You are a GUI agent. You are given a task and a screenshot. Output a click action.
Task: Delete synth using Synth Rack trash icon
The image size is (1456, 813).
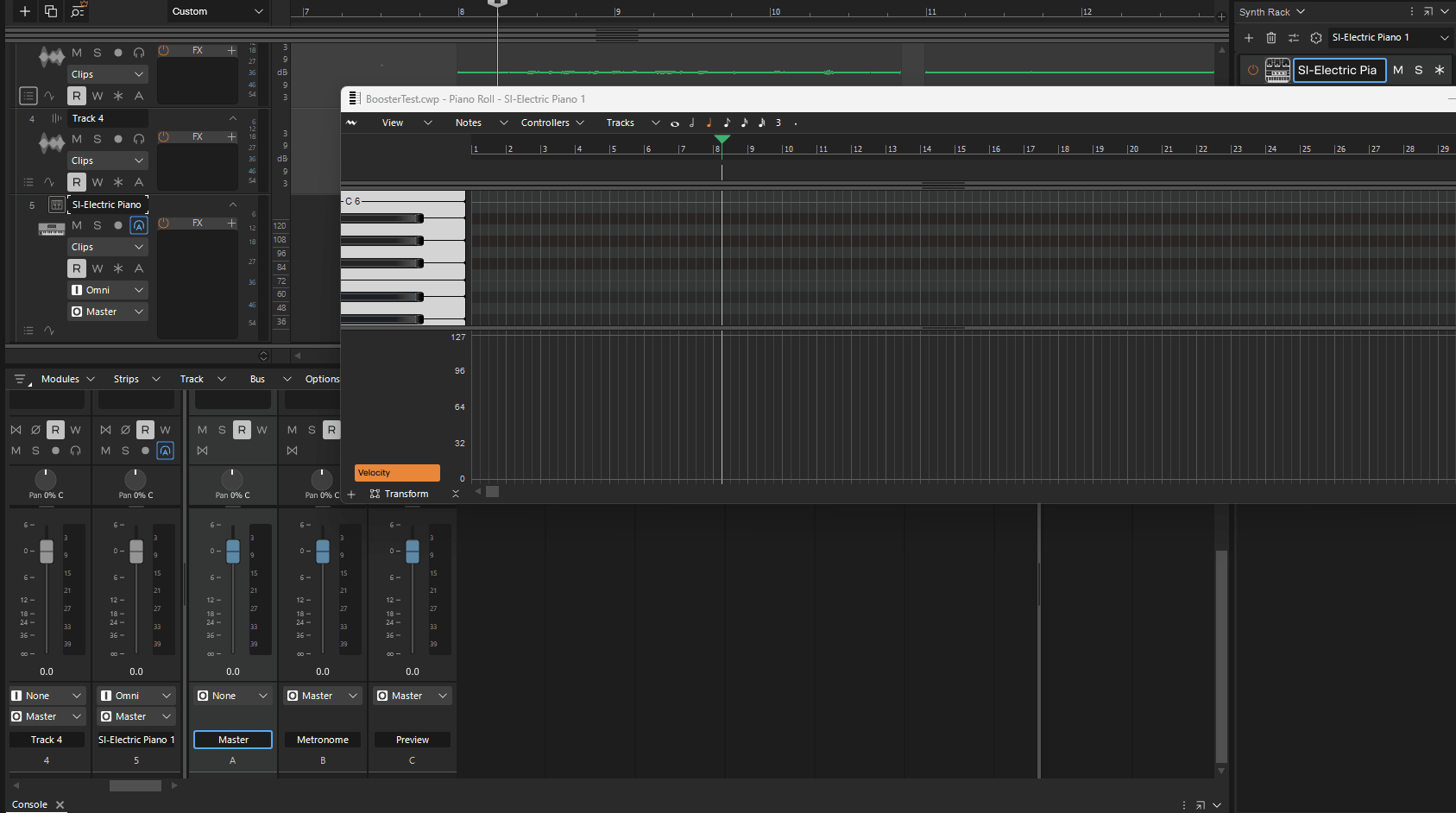point(1270,38)
